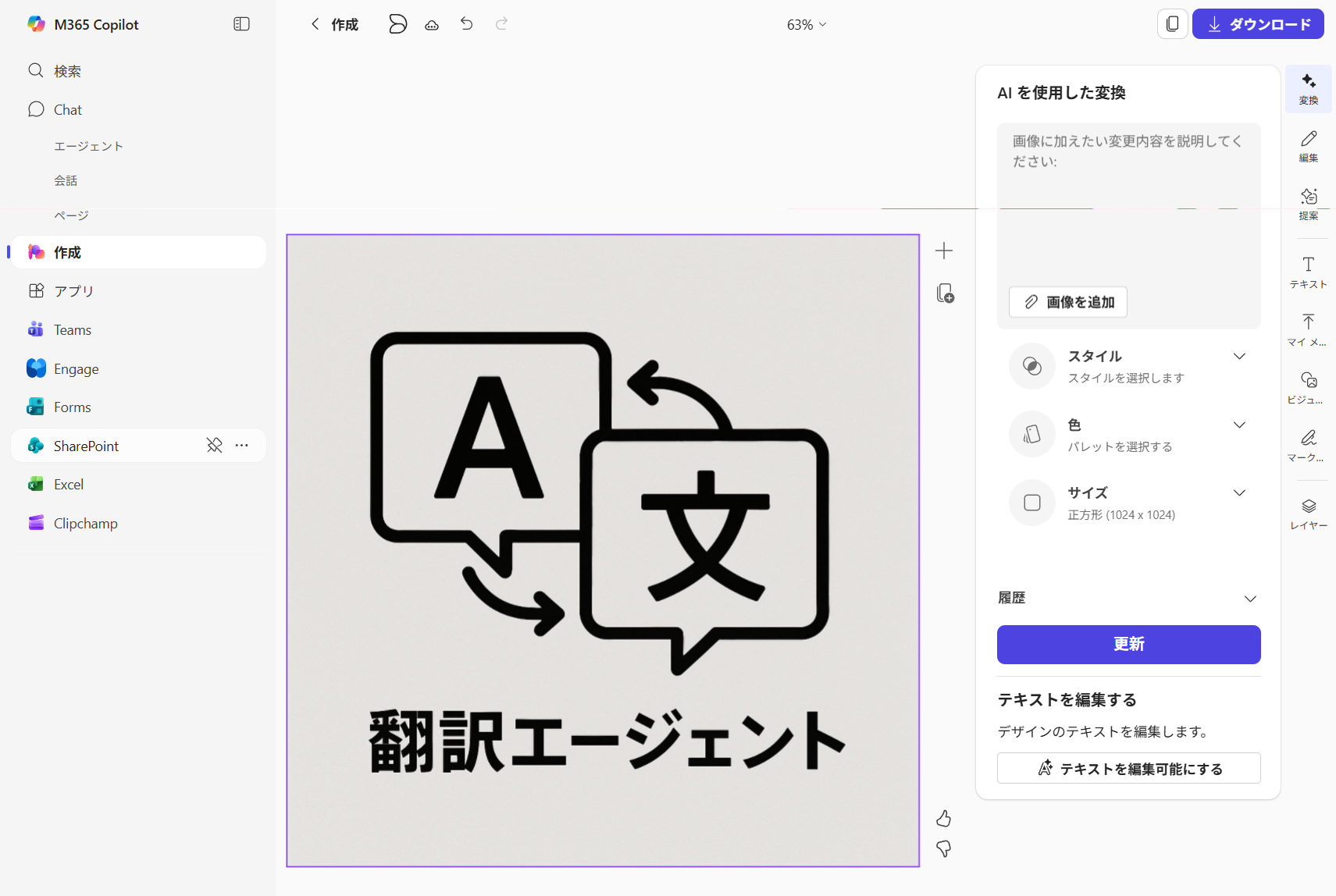This screenshot has height=896, width=1336.
Task: Open the 63% zoom level menu
Action: point(806,25)
